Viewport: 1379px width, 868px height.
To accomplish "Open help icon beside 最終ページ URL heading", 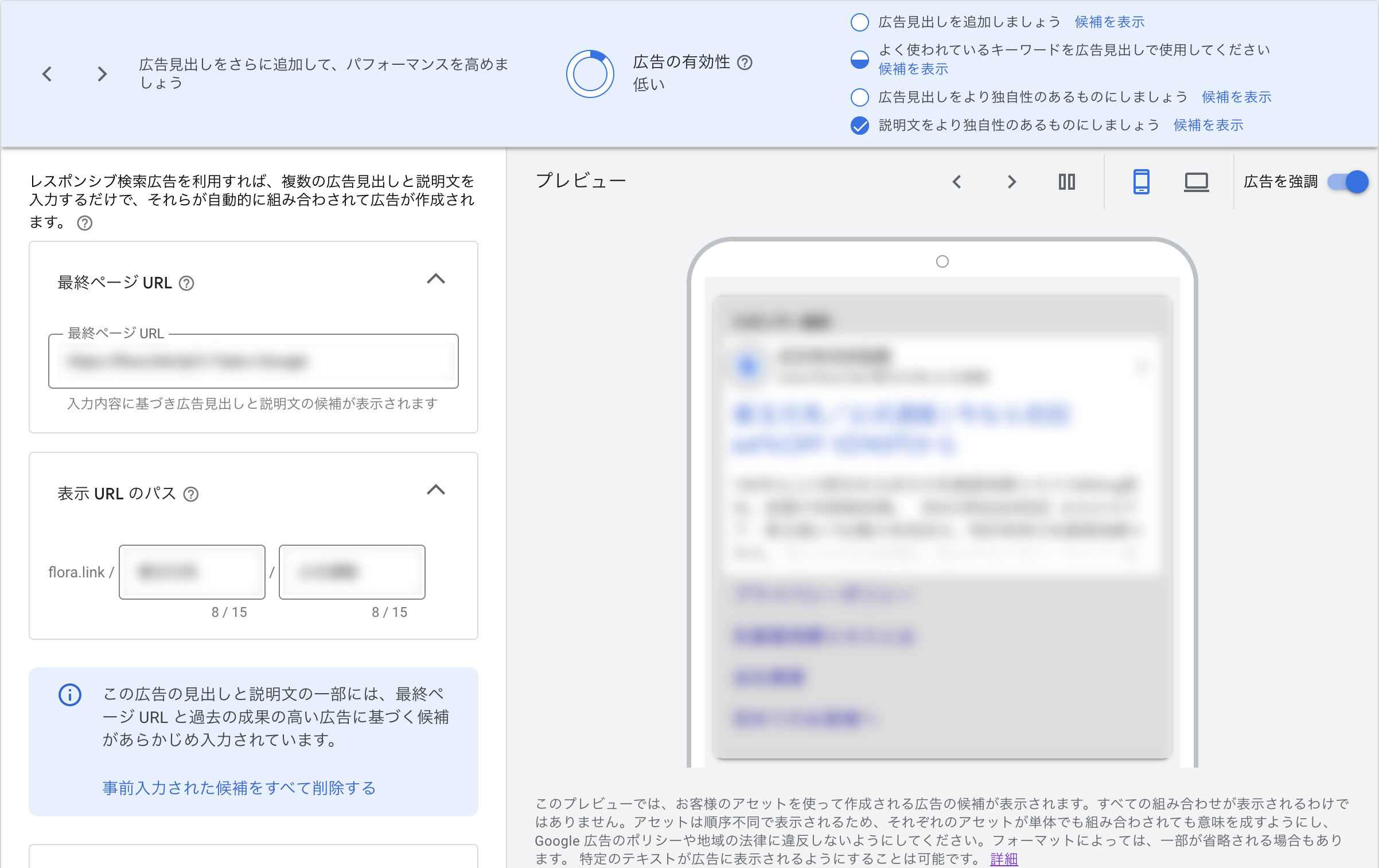I will [186, 283].
